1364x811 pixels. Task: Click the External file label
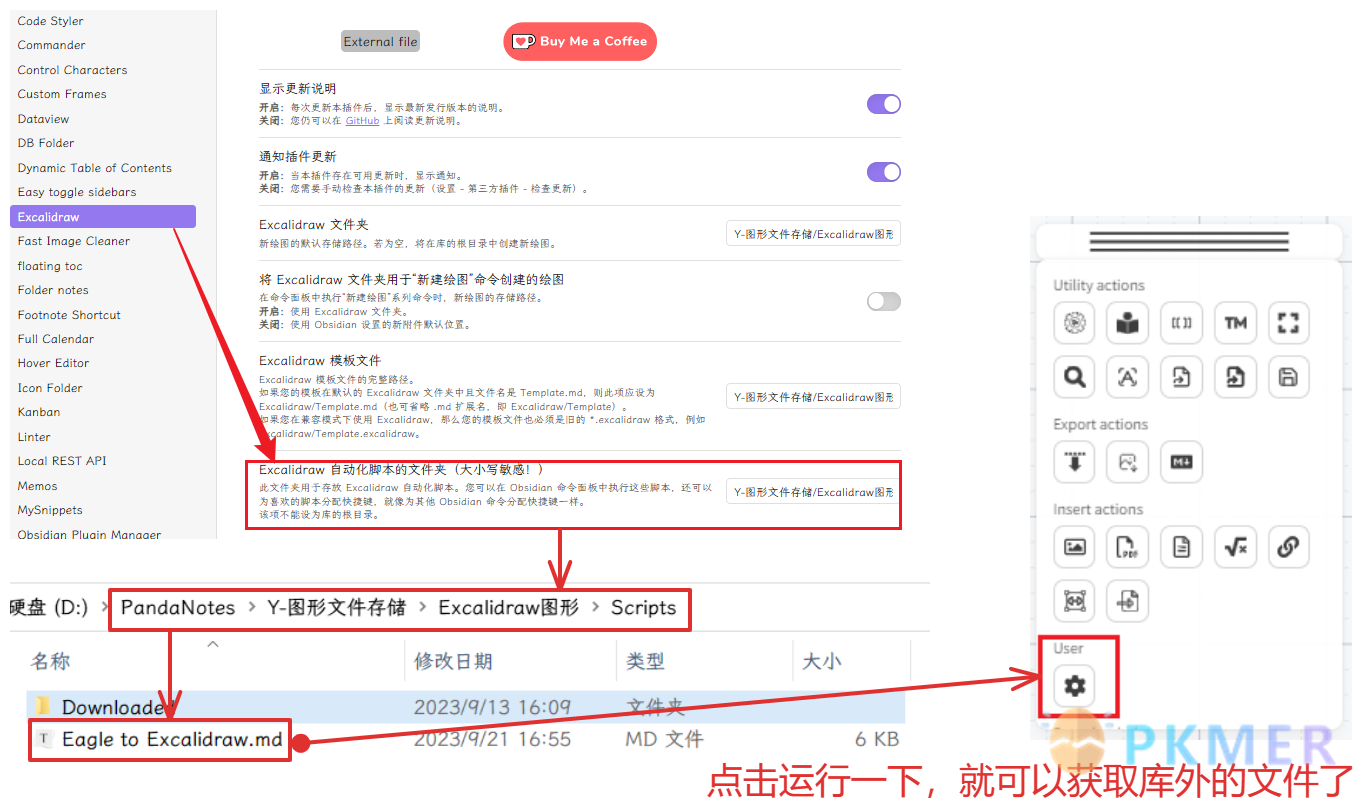click(x=381, y=42)
